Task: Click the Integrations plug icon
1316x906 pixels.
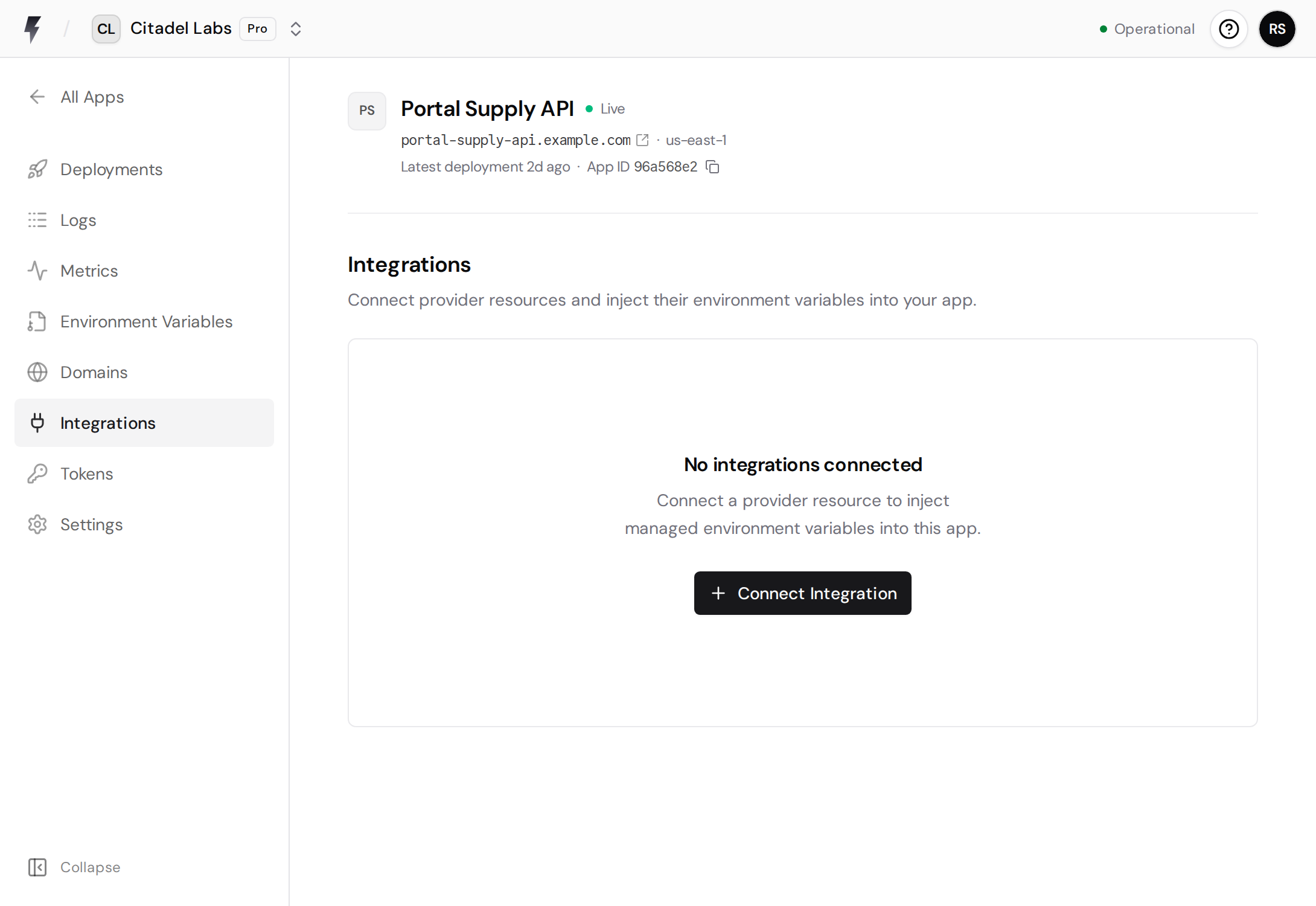Action: click(37, 423)
